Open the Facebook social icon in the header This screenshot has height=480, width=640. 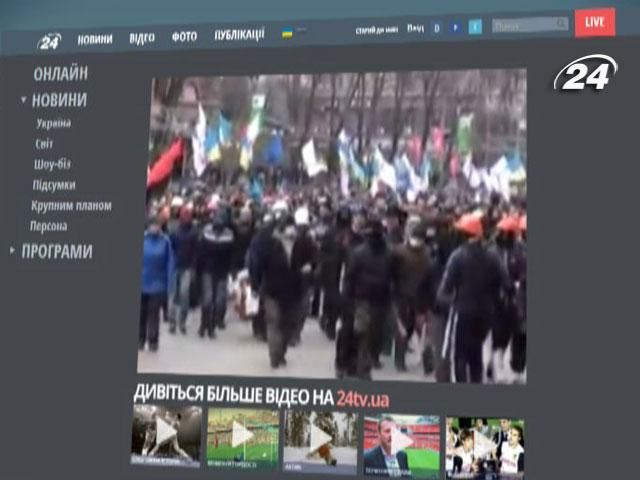[456, 27]
